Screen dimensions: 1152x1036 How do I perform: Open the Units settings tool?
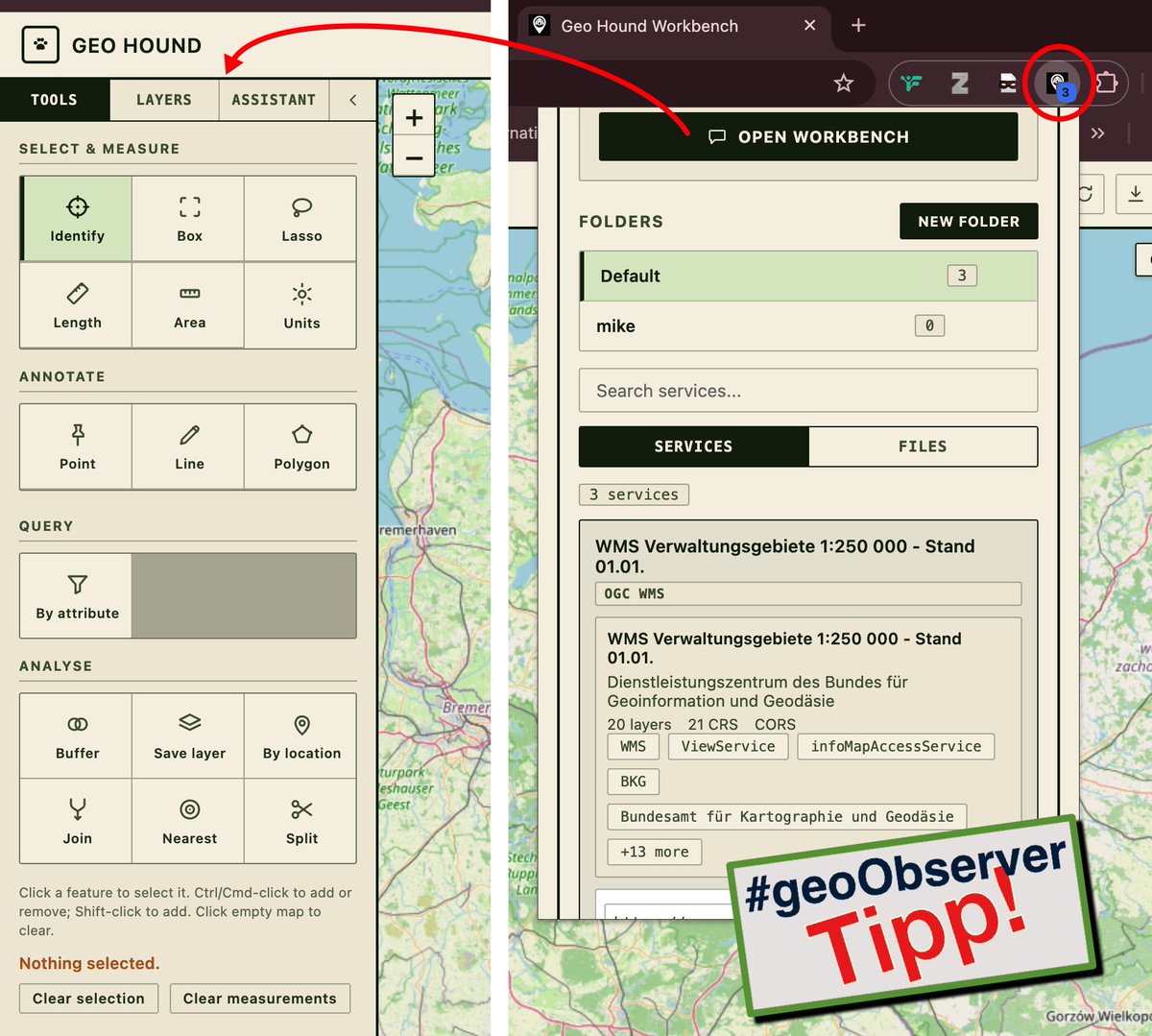point(301,306)
